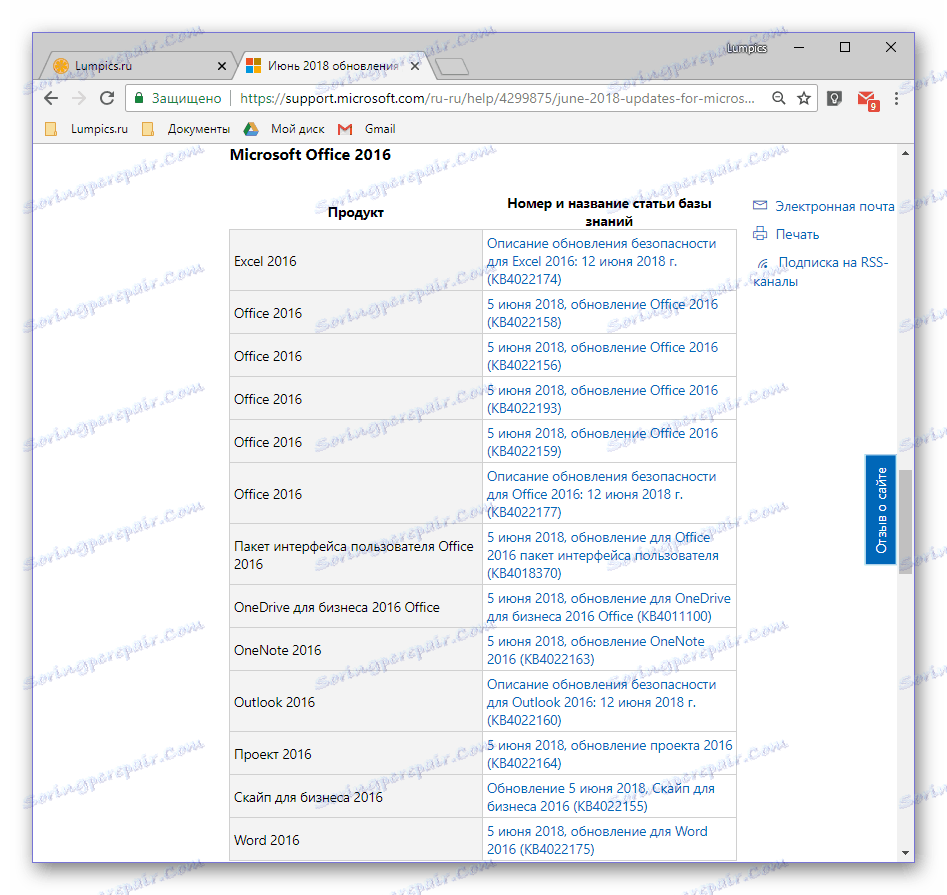
Task: Click the OneDrive для бизнеса 2016 Office cell
Action: pyautogui.click(x=356, y=607)
